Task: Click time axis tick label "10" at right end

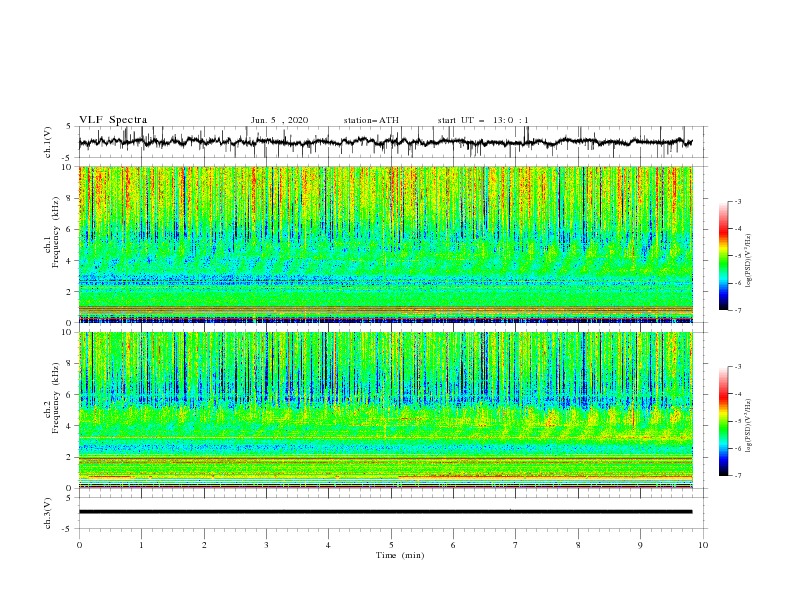Action: pos(703,545)
